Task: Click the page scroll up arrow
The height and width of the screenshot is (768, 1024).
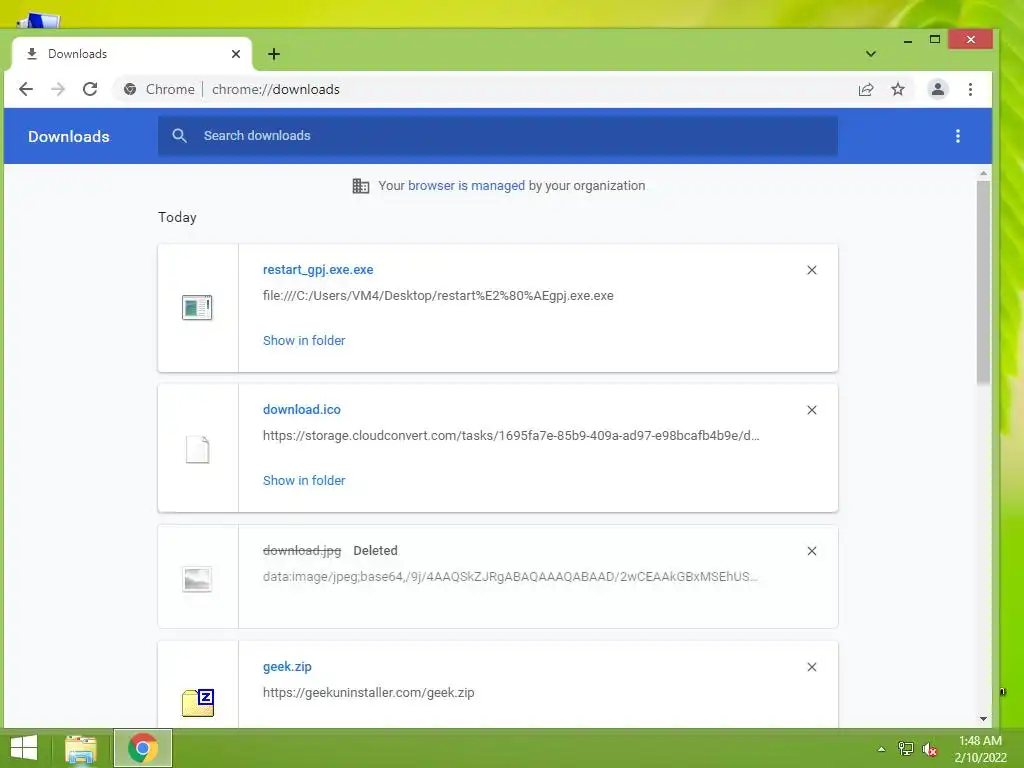Action: click(983, 174)
